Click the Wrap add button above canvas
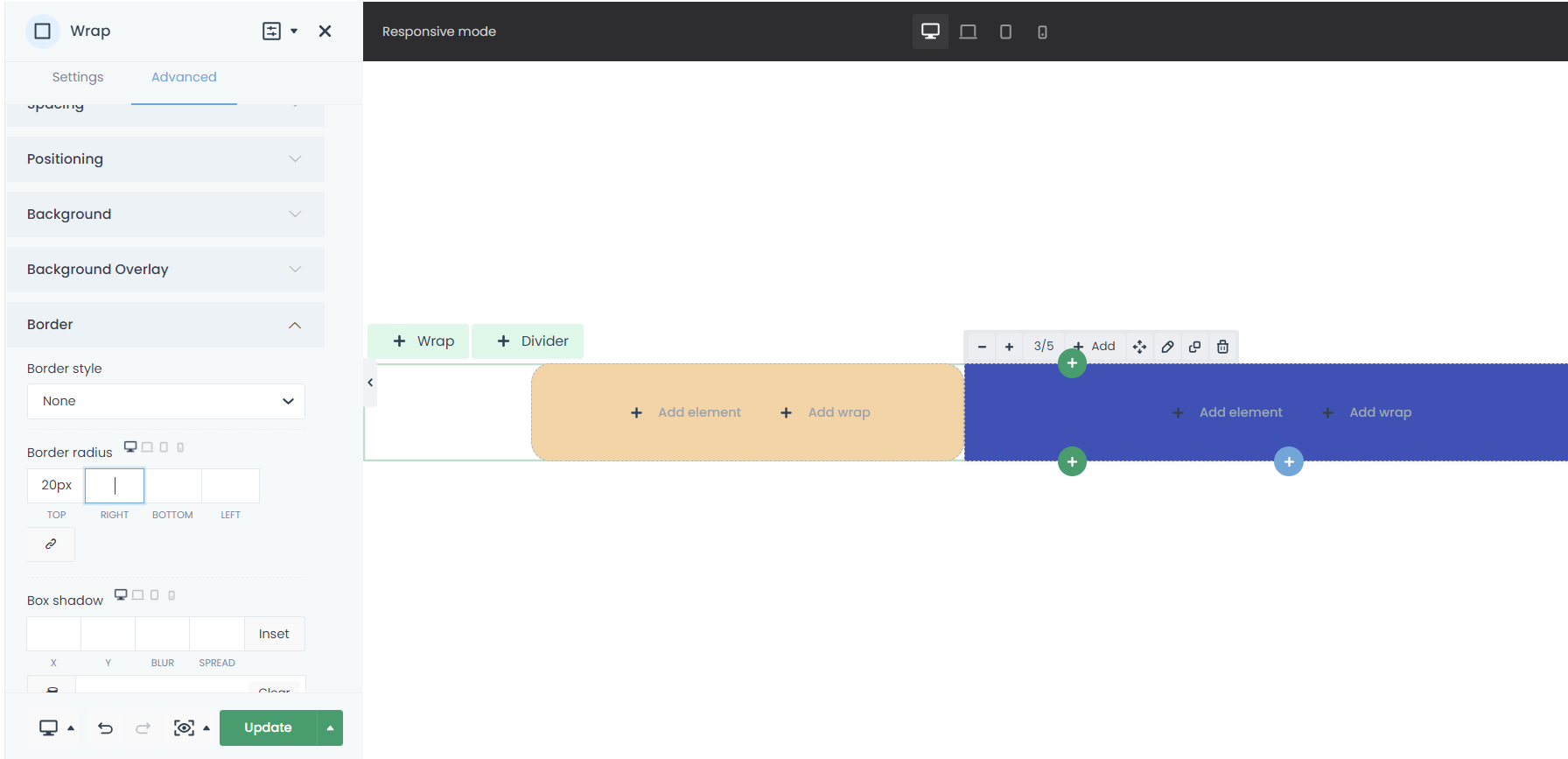This screenshot has height=759, width=1568. (418, 341)
